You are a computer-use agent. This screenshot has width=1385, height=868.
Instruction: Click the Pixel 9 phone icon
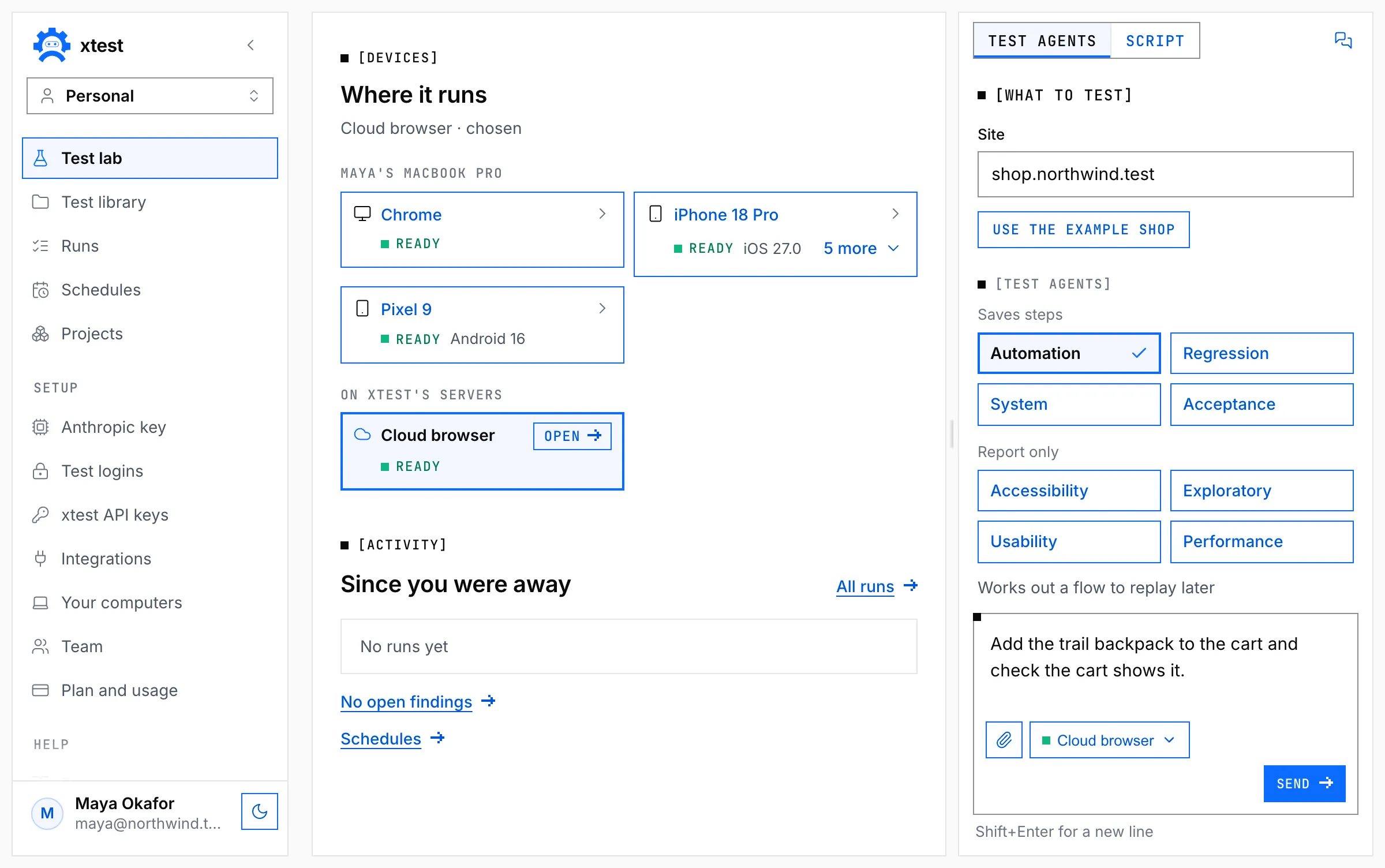pos(362,309)
